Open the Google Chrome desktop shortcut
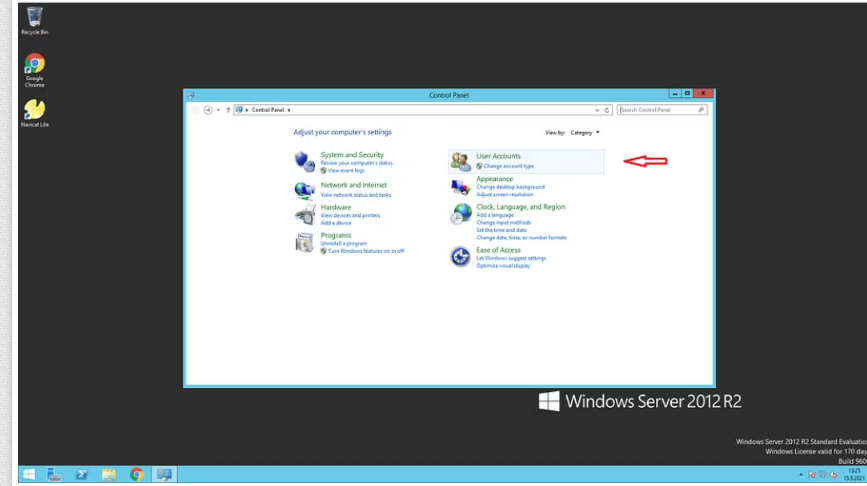Screen dimensions: 867x486 (x=34, y=70)
